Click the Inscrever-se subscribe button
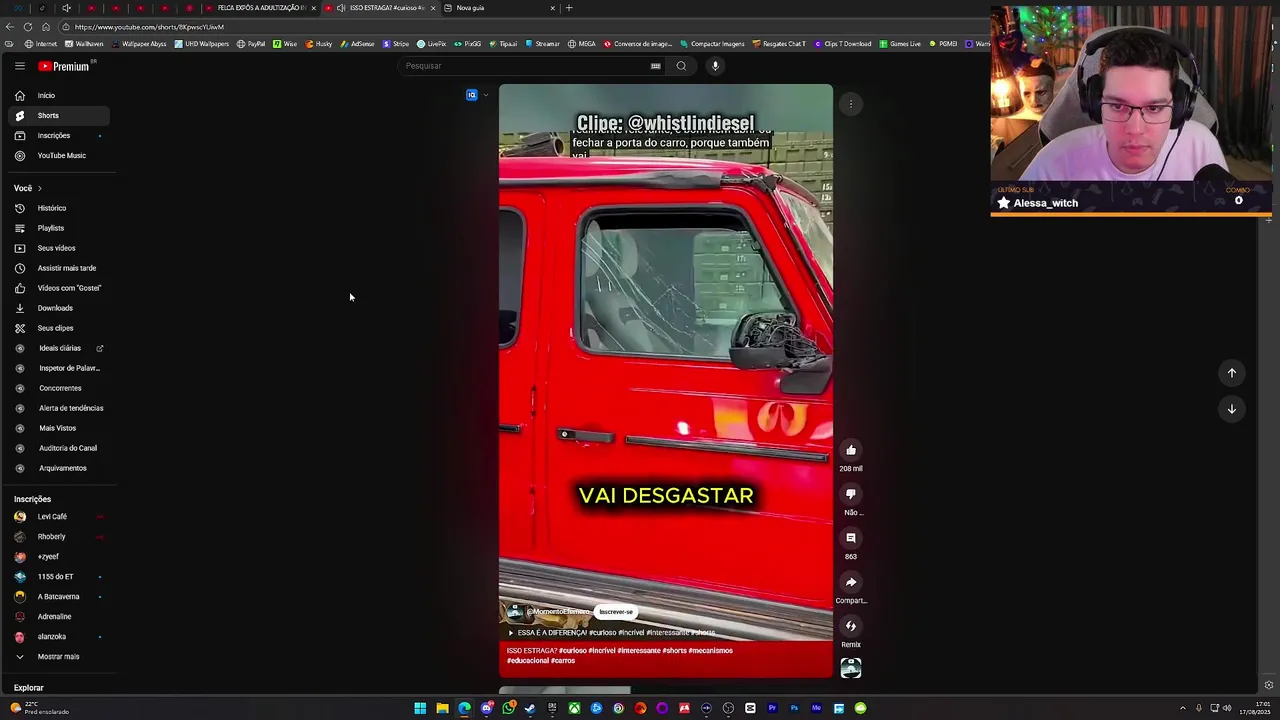The image size is (1280, 720). [x=616, y=612]
